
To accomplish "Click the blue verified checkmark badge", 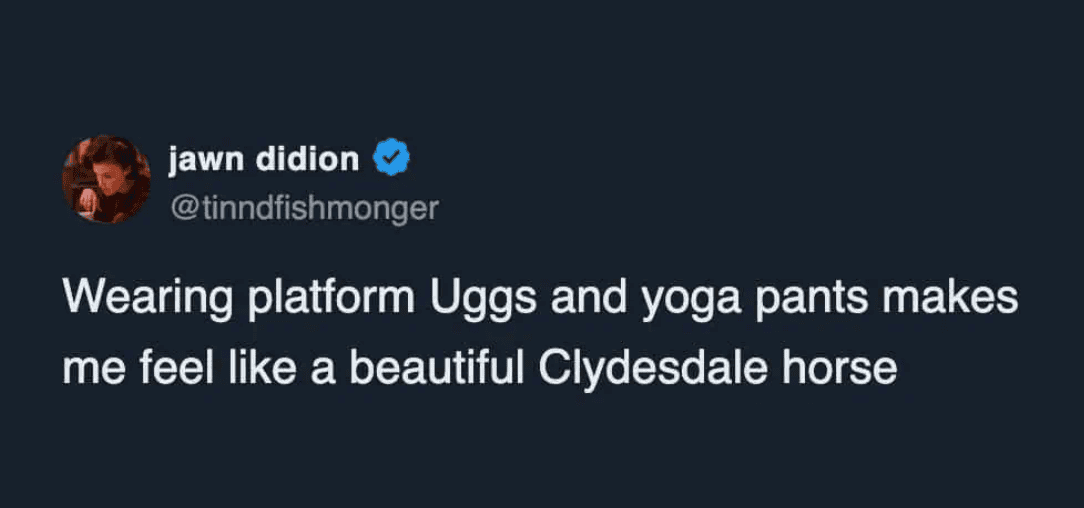I will pos(390,158).
